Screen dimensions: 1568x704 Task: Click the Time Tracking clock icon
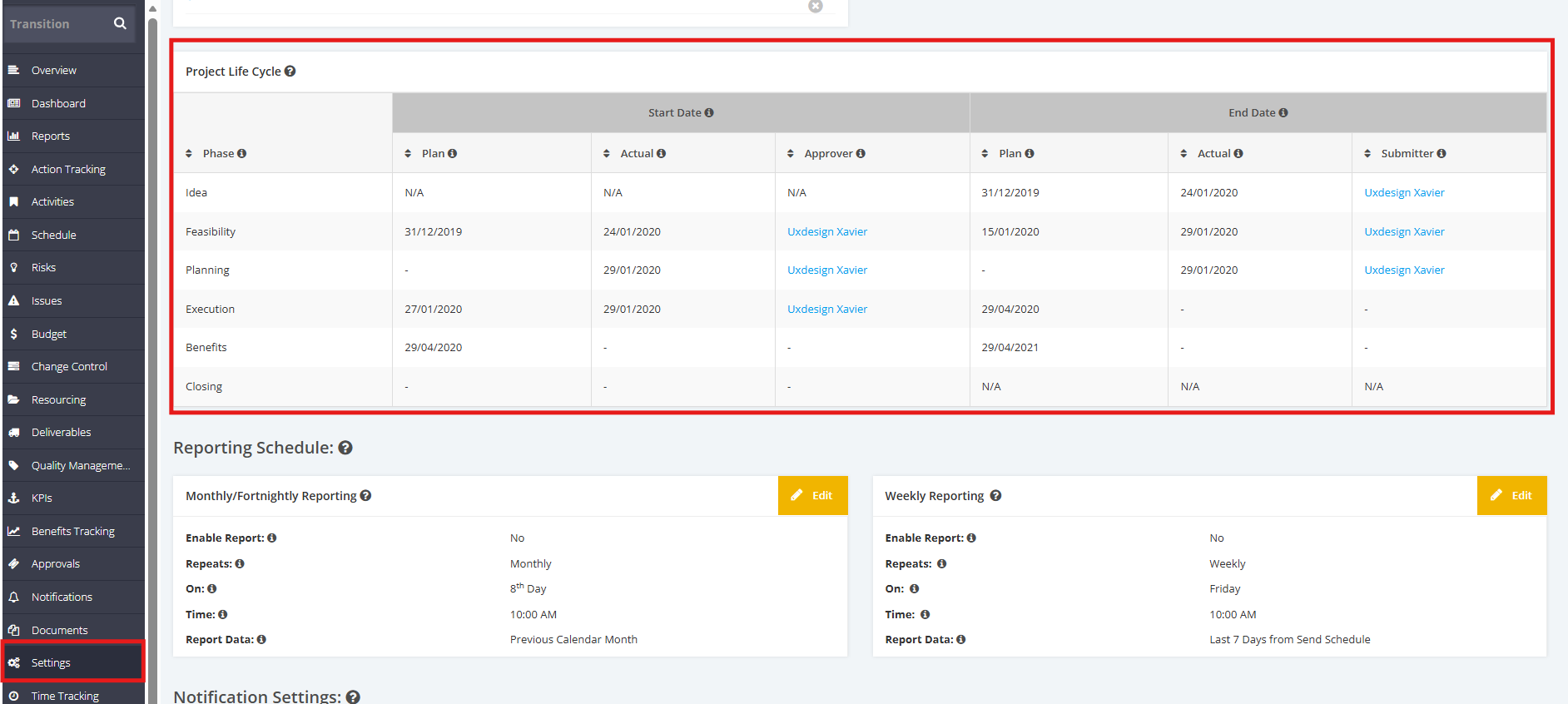(x=13, y=696)
